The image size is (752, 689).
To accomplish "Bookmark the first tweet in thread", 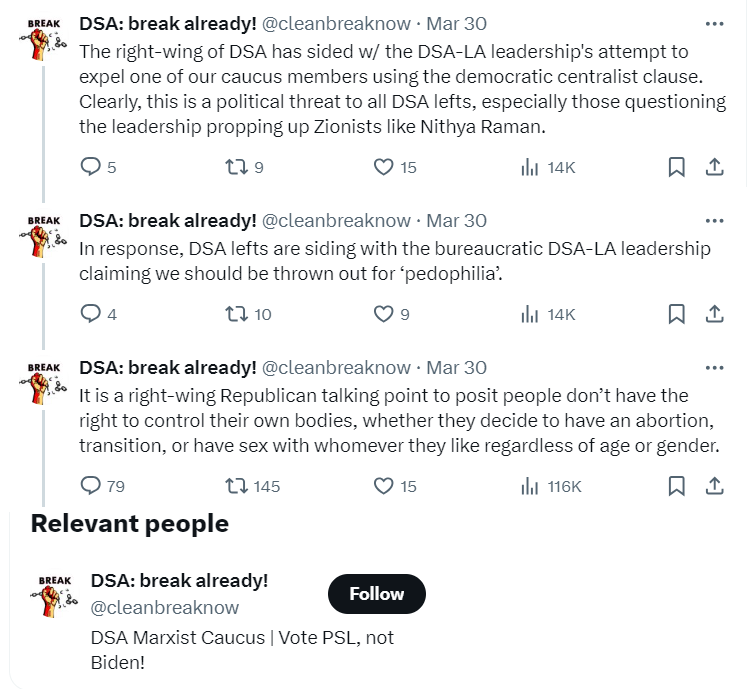I will point(676,168).
